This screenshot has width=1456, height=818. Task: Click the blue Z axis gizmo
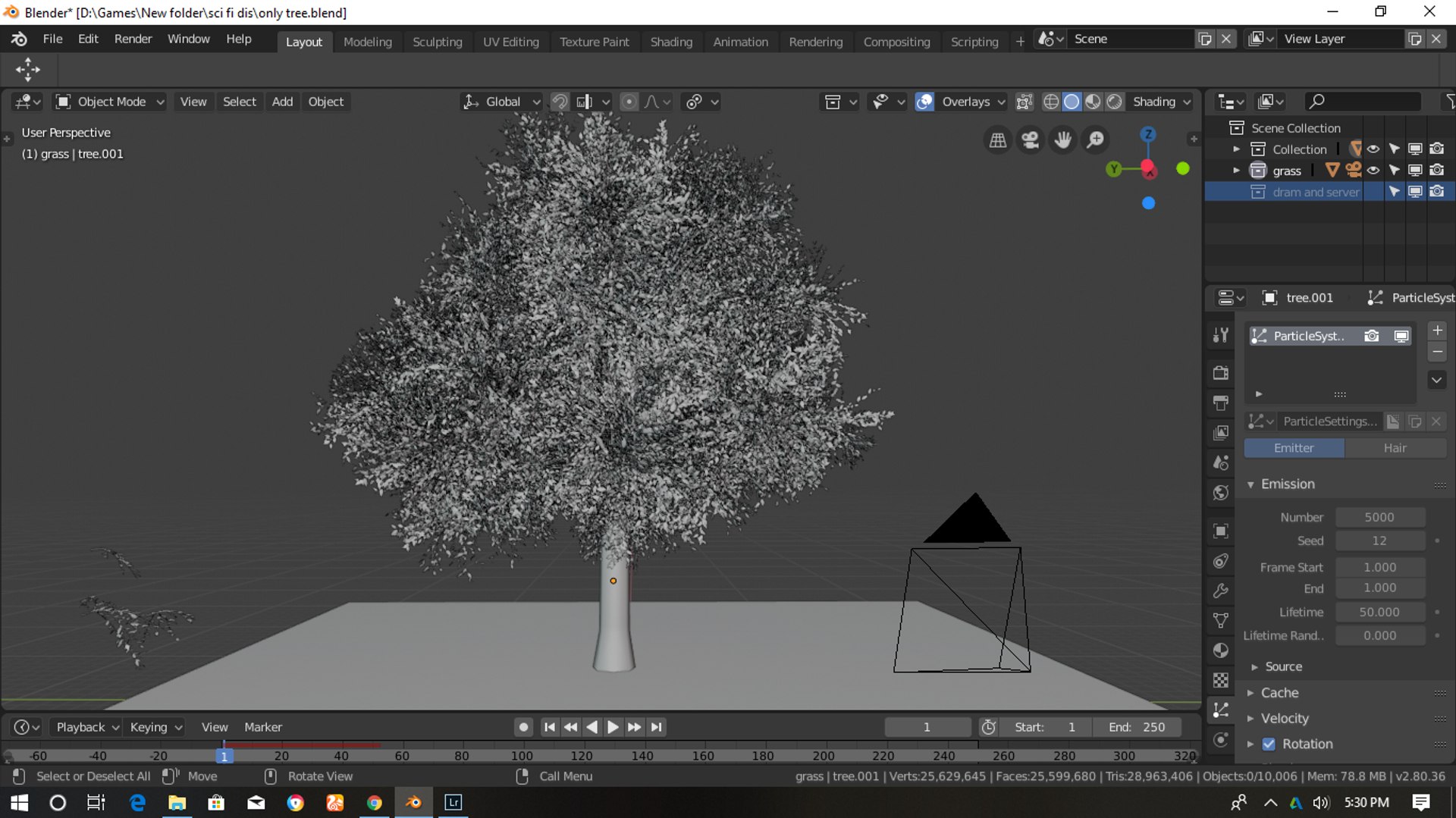pyautogui.click(x=1148, y=134)
